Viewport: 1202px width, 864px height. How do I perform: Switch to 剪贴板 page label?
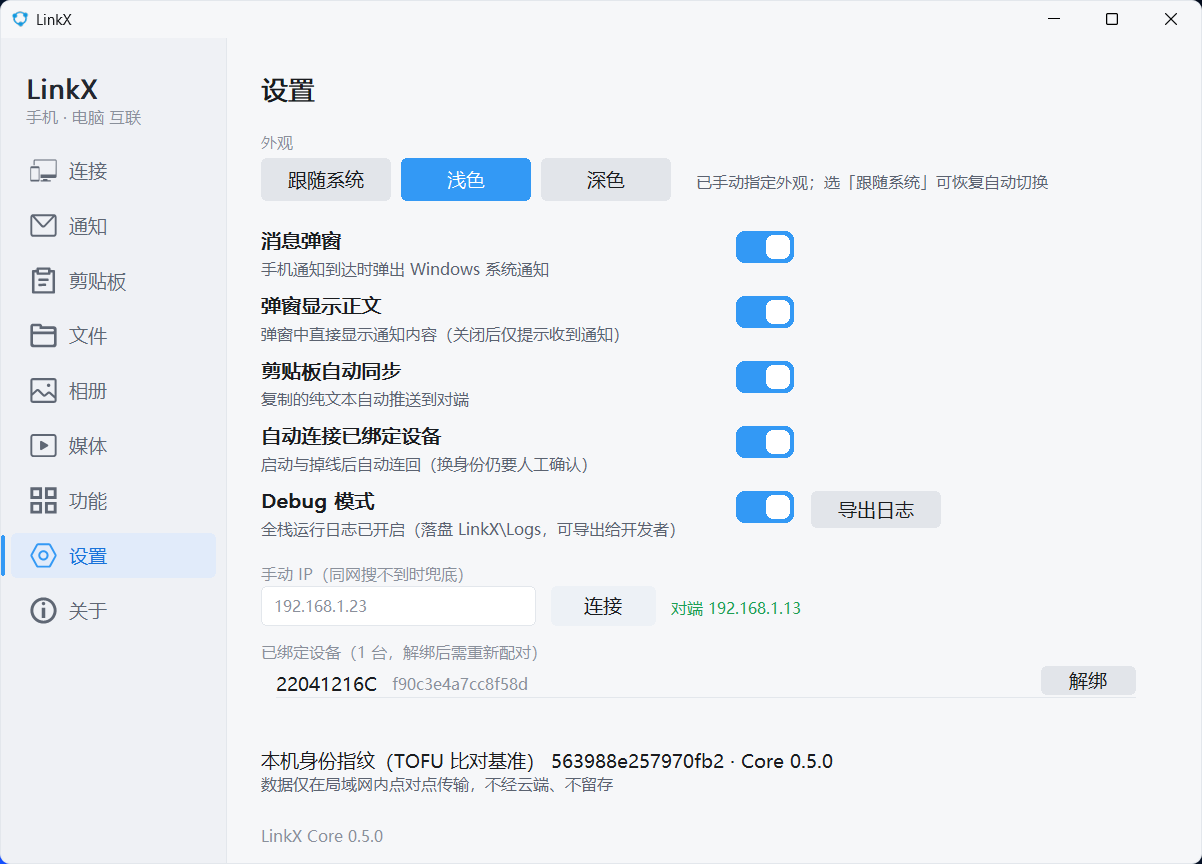pyautogui.click(x=98, y=281)
